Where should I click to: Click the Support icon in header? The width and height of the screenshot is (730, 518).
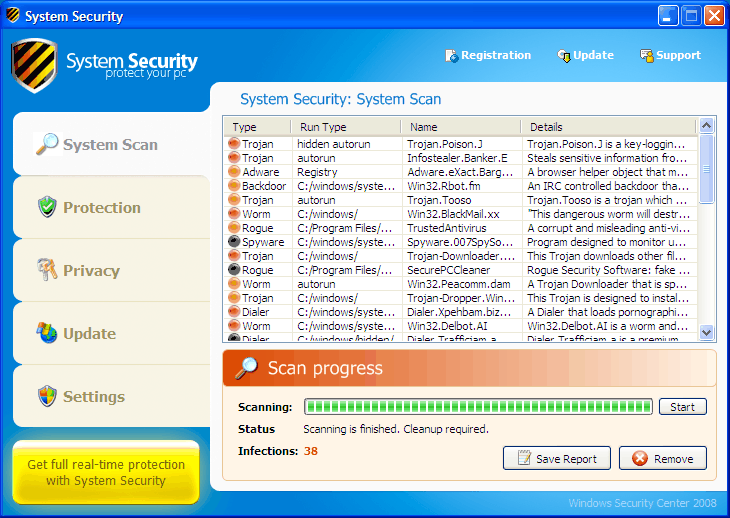coord(647,56)
